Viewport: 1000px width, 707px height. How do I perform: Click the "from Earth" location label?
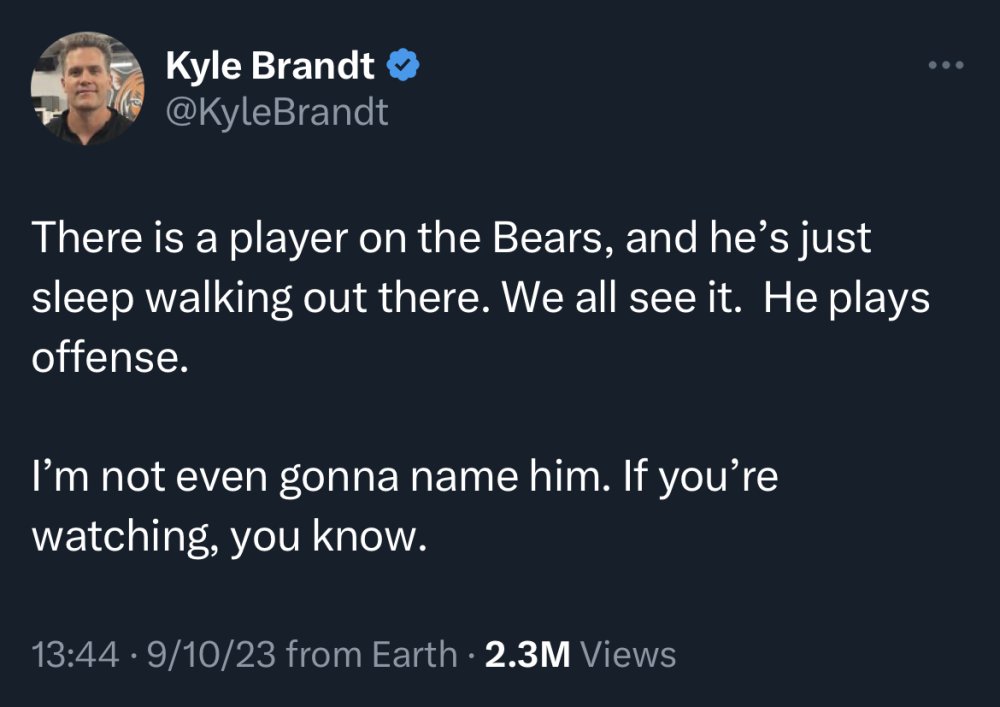coord(371,655)
